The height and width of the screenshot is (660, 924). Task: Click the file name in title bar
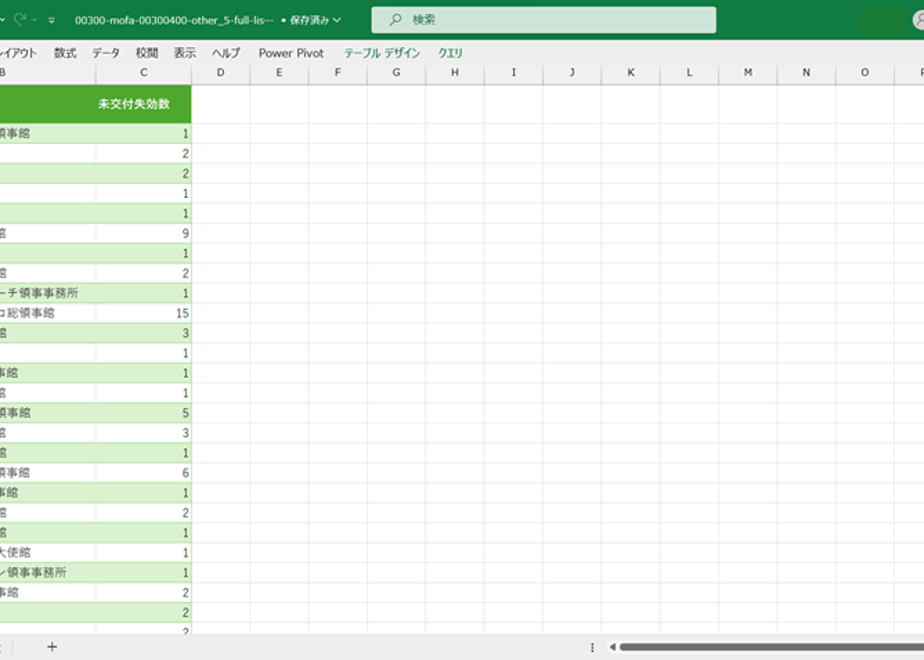pyautogui.click(x=174, y=20)
